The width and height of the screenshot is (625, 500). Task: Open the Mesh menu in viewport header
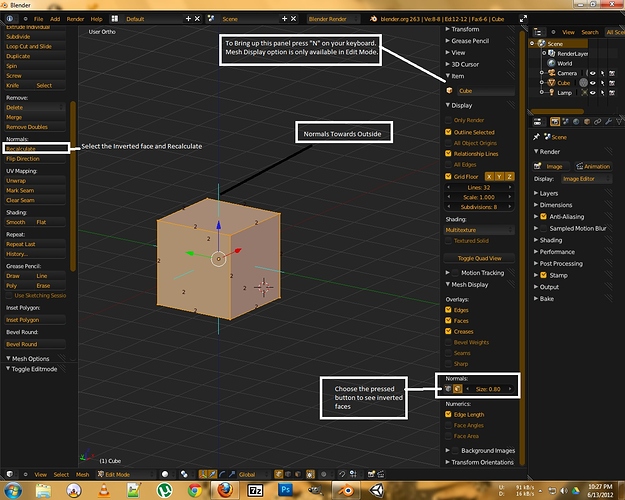(x=83, y=474)
